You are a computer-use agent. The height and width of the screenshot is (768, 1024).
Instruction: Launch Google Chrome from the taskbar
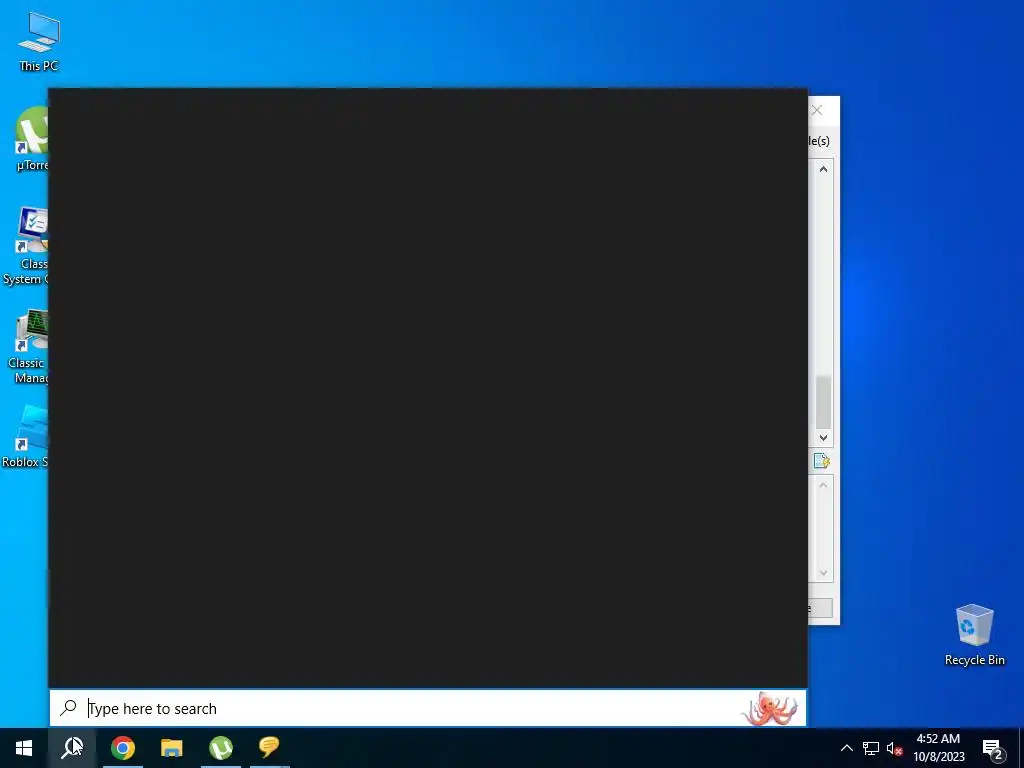(123, 748)
